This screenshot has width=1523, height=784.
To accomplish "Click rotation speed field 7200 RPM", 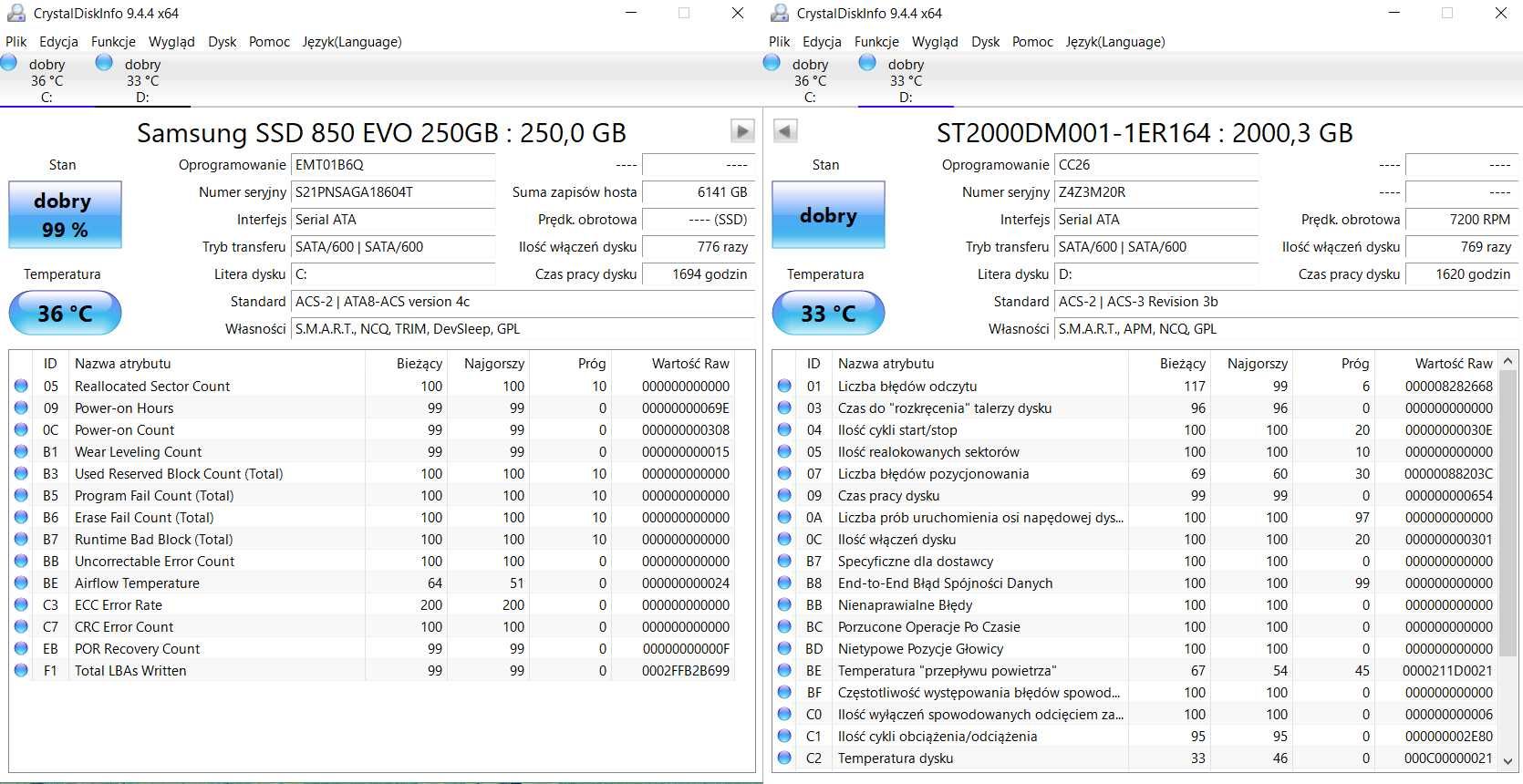I will [x=1462, y=220].
